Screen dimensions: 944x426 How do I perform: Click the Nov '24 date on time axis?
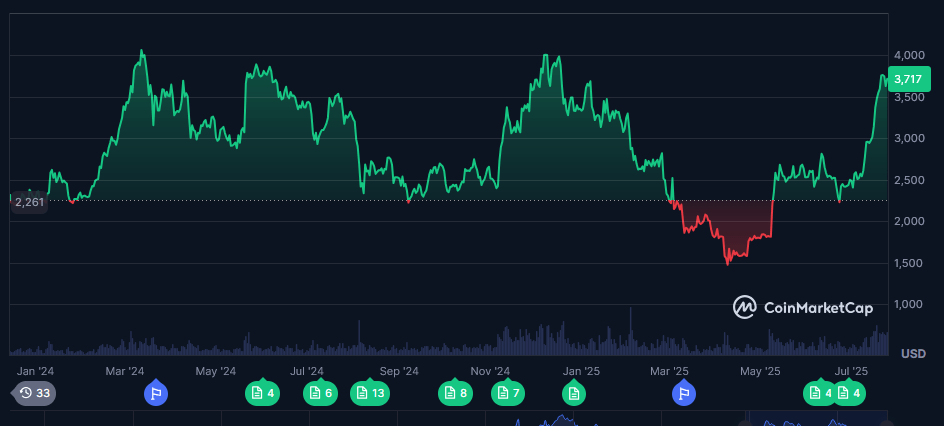[x=490, y=371]
